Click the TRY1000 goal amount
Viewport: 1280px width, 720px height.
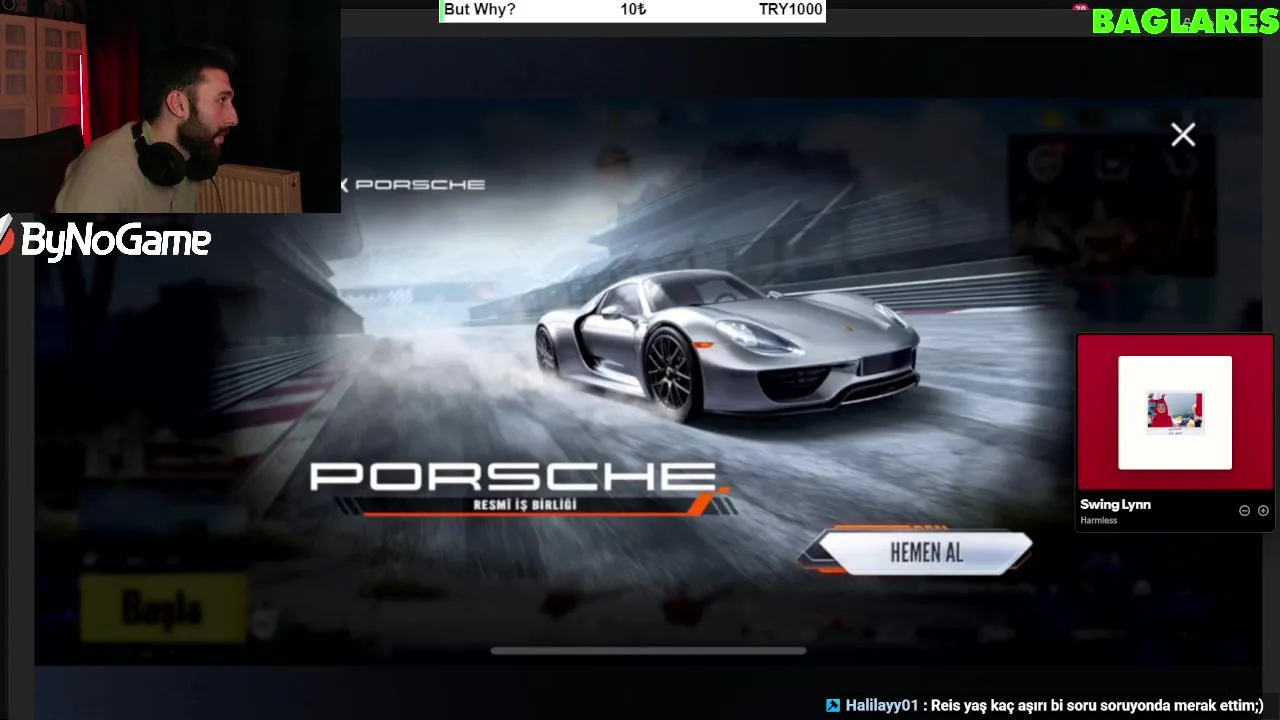[790, 10]
